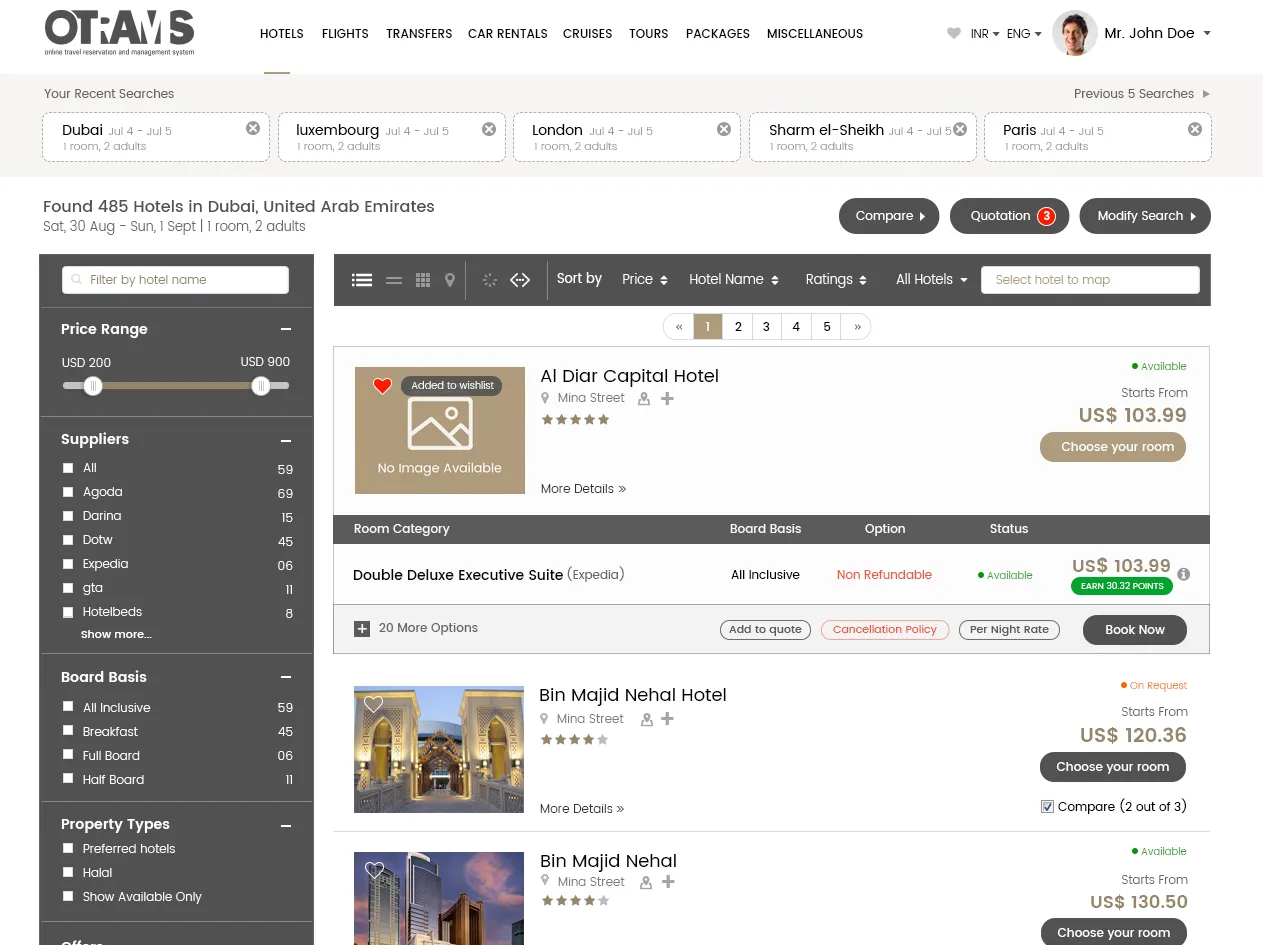Remove Paris recent search

[x=1195, y=128]
